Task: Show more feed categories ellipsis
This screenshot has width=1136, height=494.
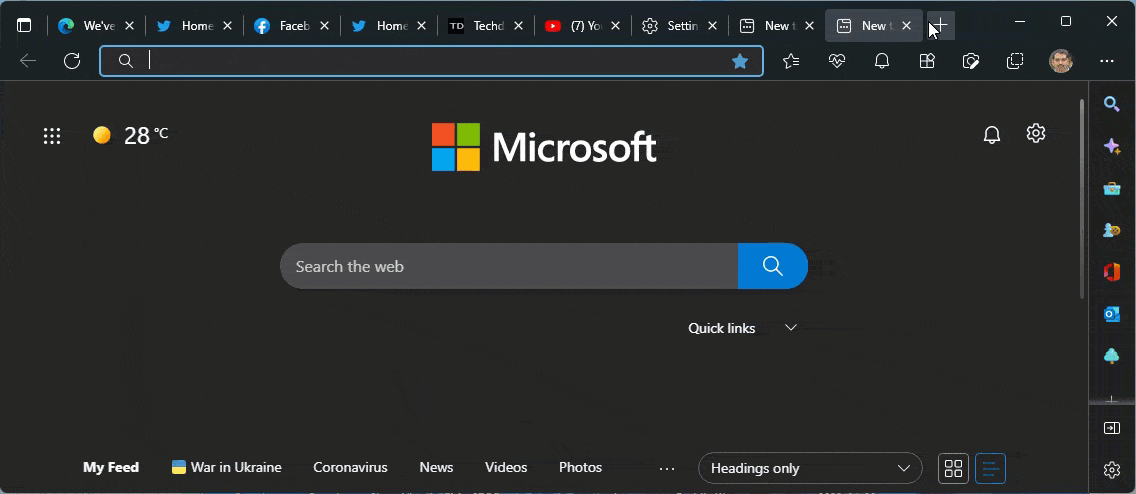Action: point(667,469)
